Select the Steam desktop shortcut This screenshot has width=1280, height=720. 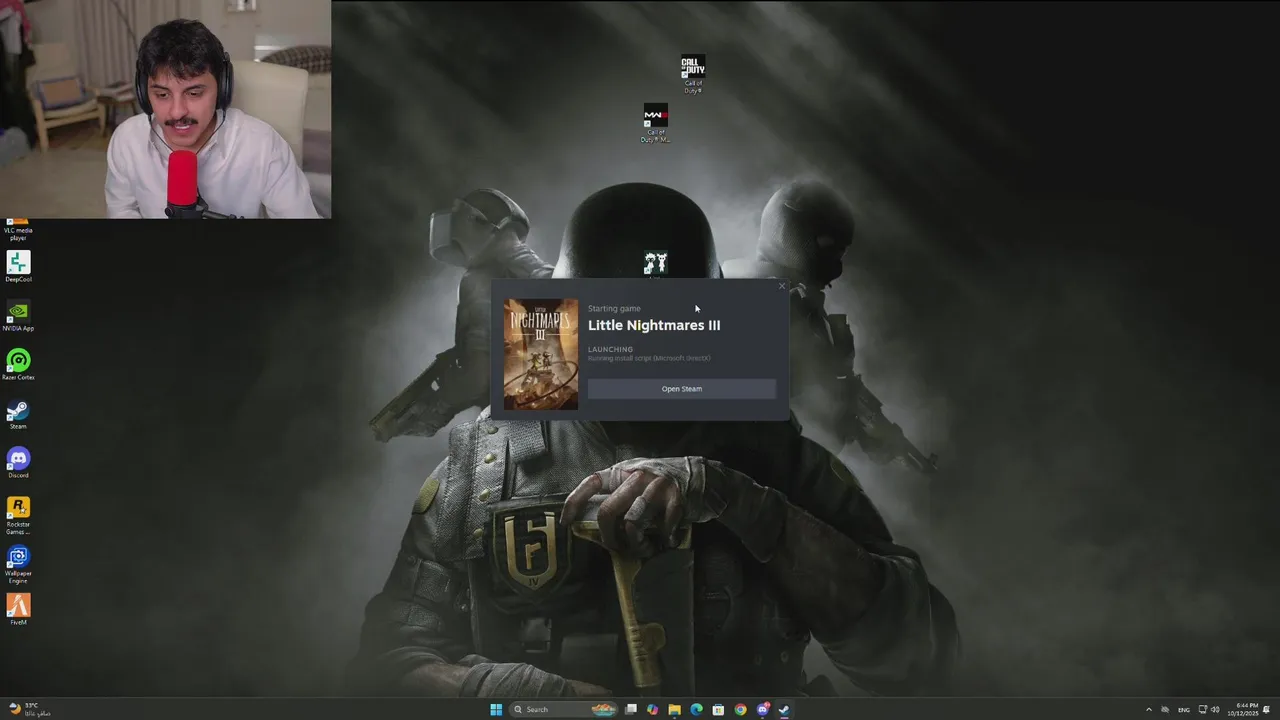[x=18, y=414]
